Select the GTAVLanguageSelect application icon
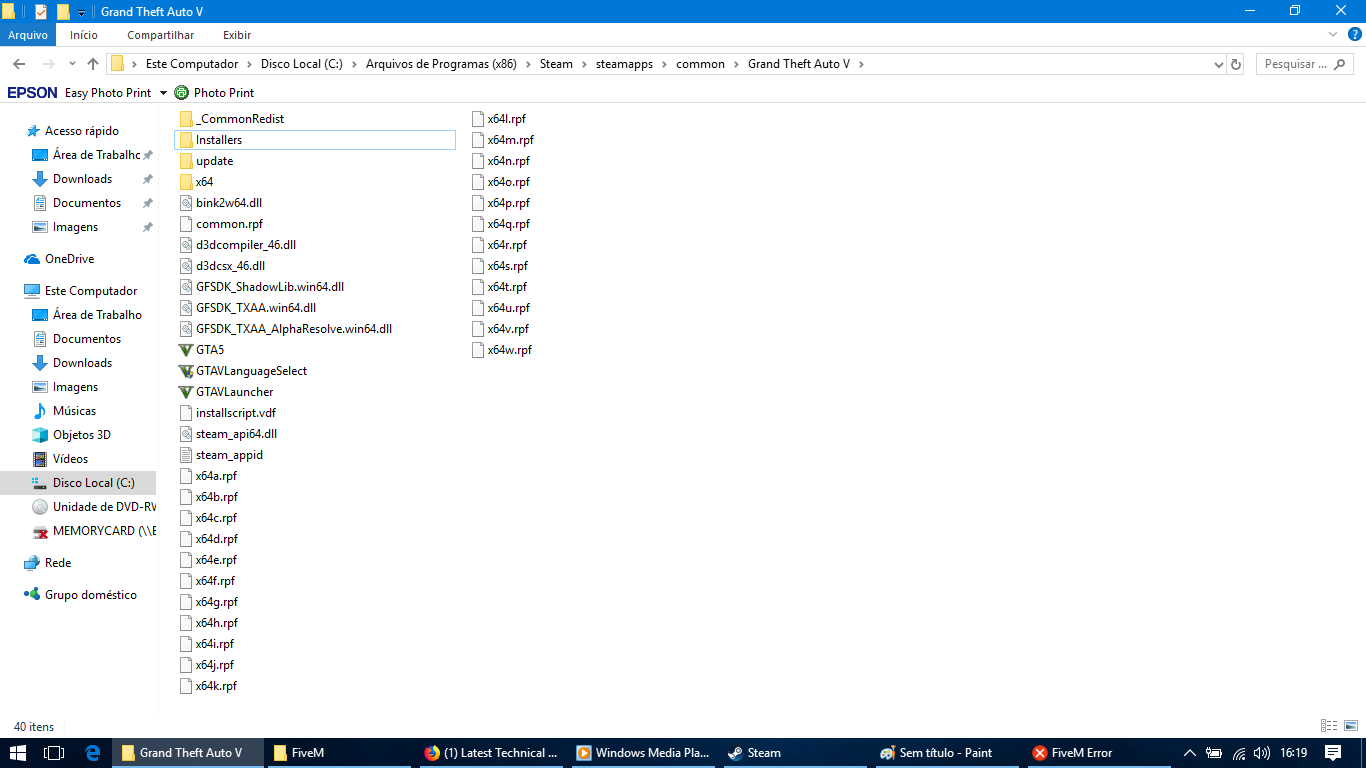This screenshot has height=768, width=1366. click(186, 371)
